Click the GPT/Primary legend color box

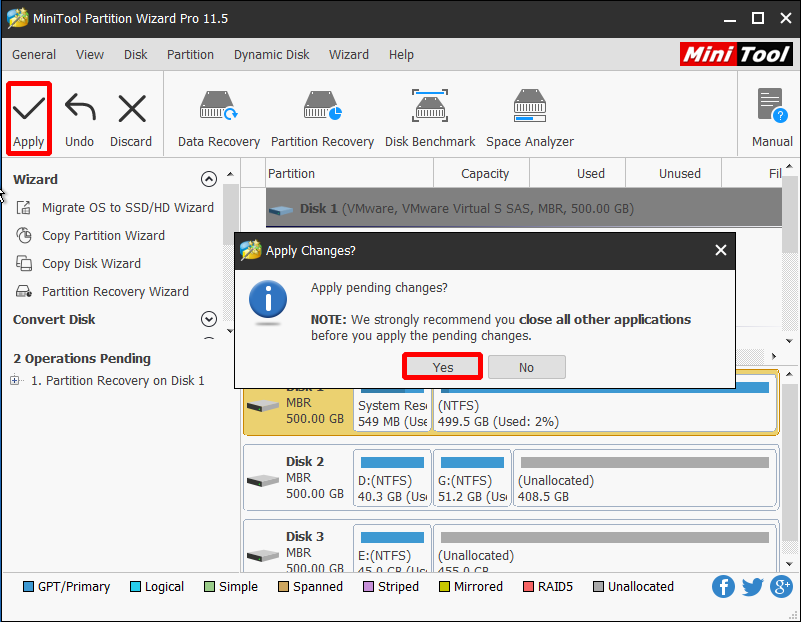tap(29, 587)
